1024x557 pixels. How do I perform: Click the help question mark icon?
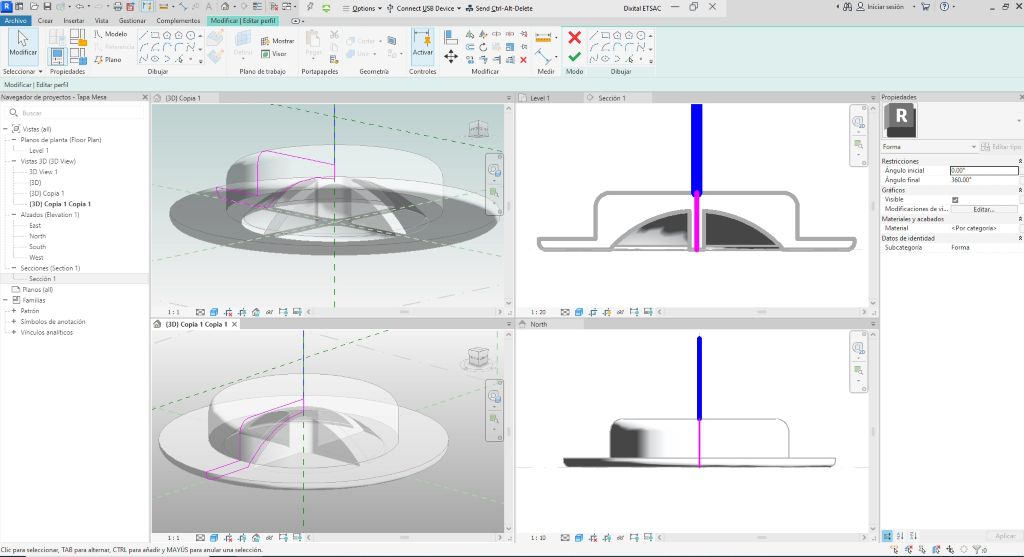[944, 7]
